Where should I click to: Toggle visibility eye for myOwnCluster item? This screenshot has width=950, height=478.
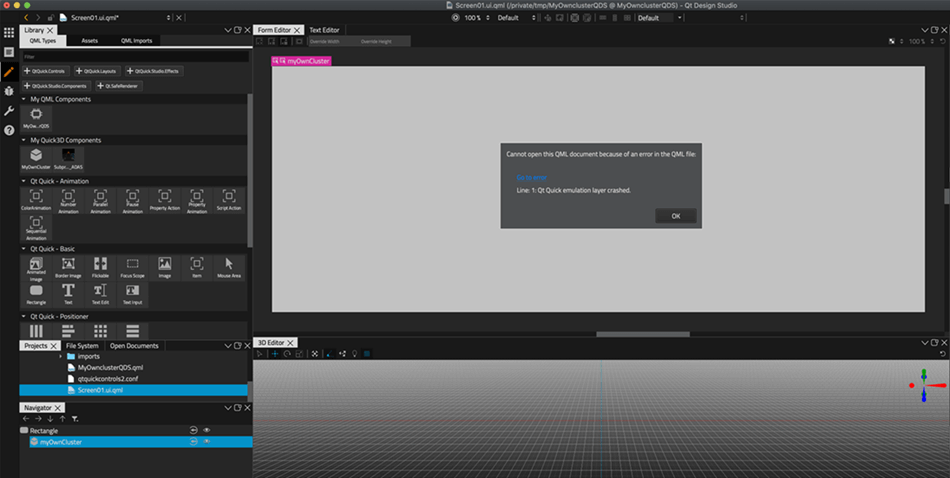click(x=207, y=442)
